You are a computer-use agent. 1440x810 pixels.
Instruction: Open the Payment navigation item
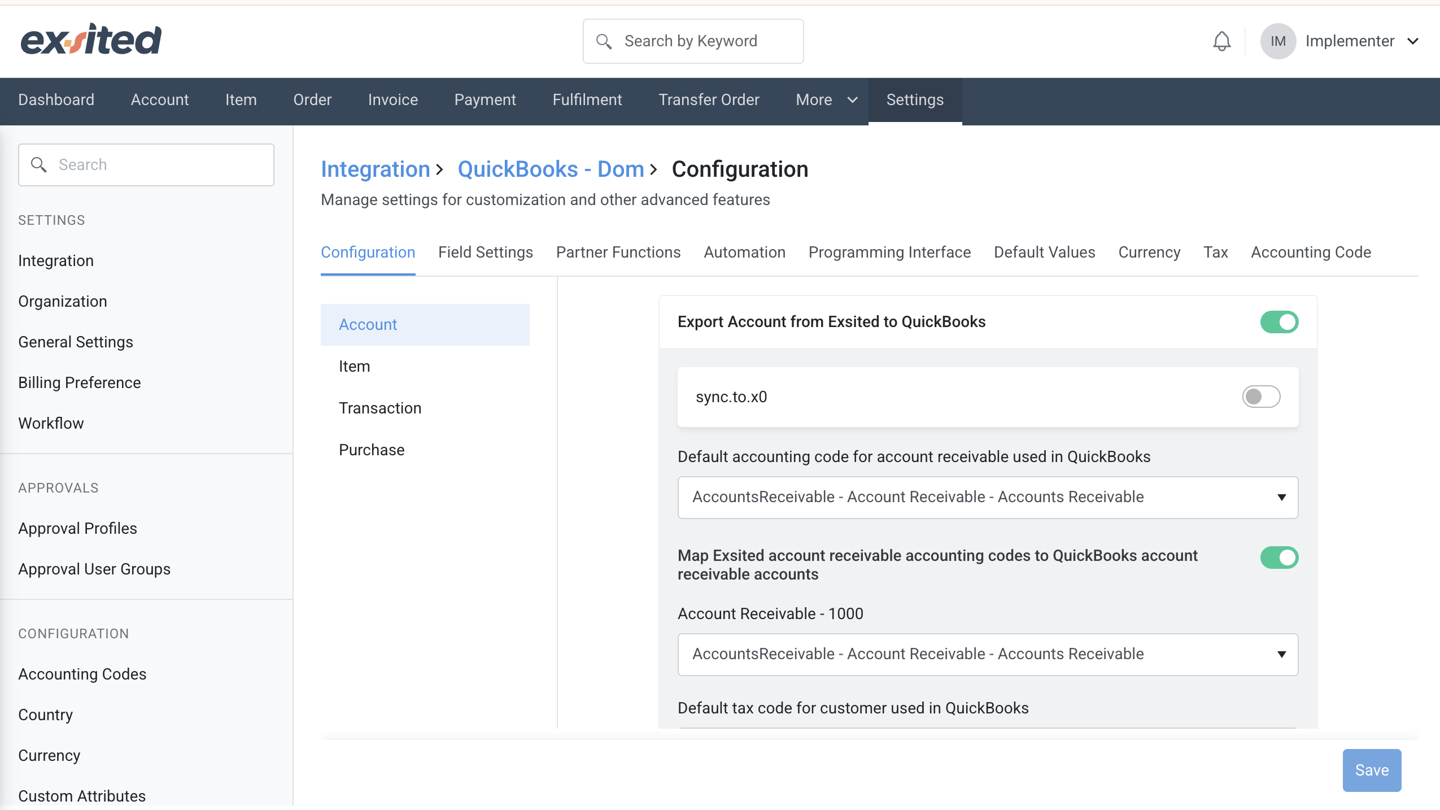[x=485, y=100]
